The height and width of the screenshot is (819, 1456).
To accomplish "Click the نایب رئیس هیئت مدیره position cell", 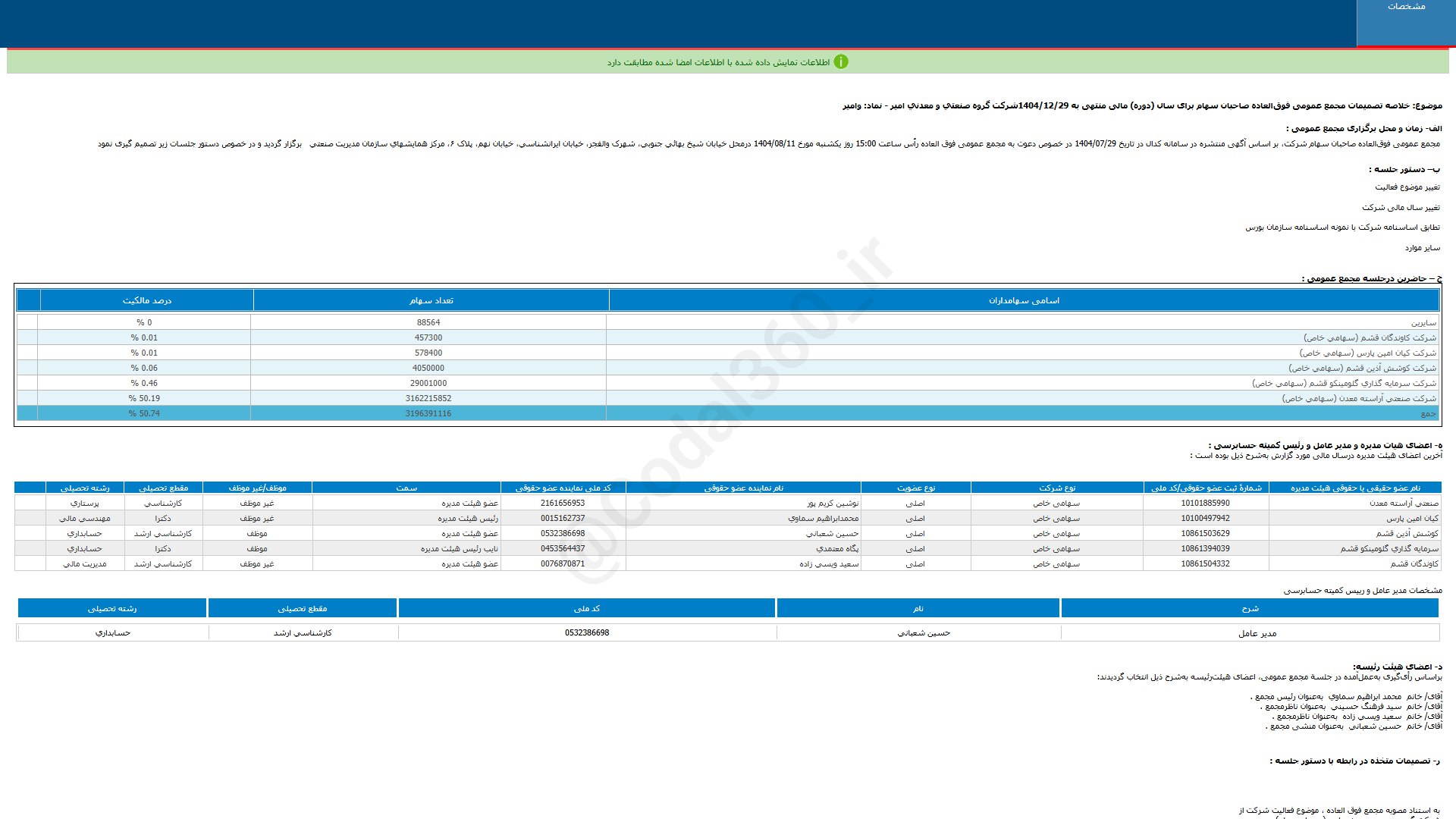I will tap(460, 549).
